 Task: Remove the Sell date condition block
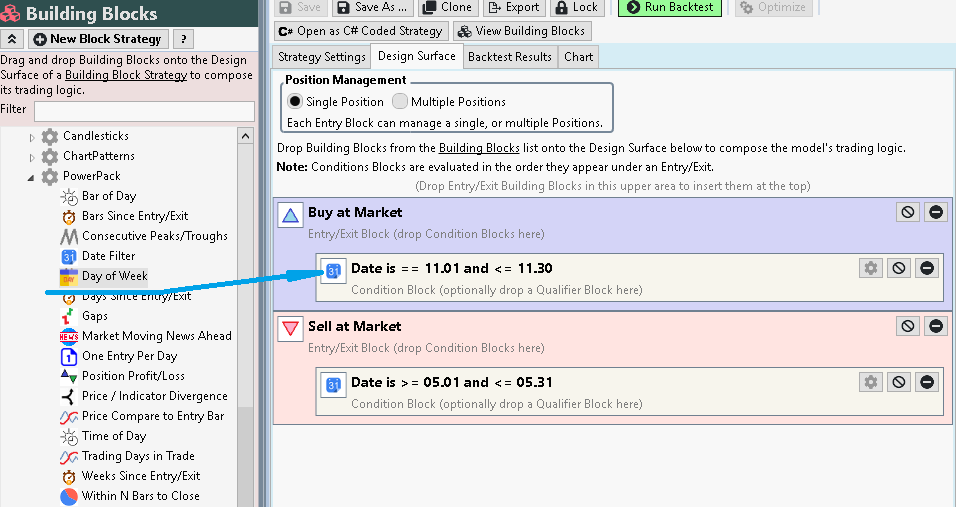pyautogui.click(x=927, y=382)
